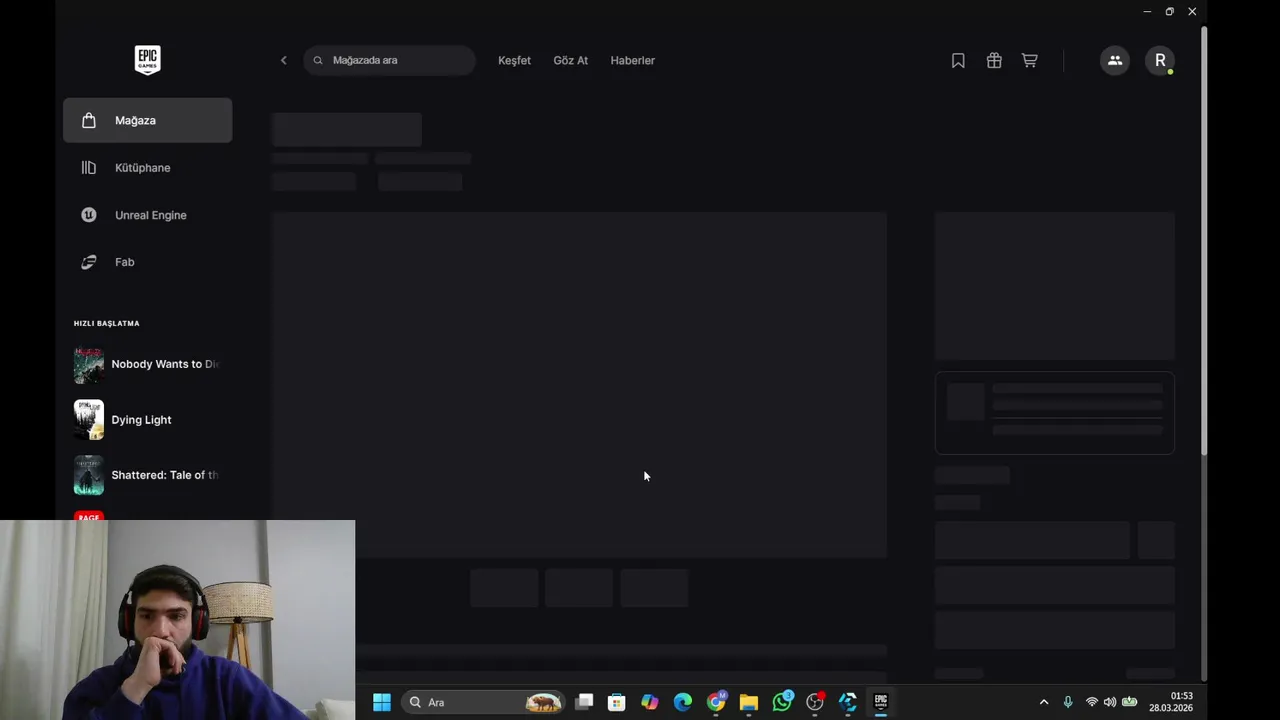The width and height of the screenshot is (1280, 720).
Task: Click the Mağazada ara search field
Action: 389,60
